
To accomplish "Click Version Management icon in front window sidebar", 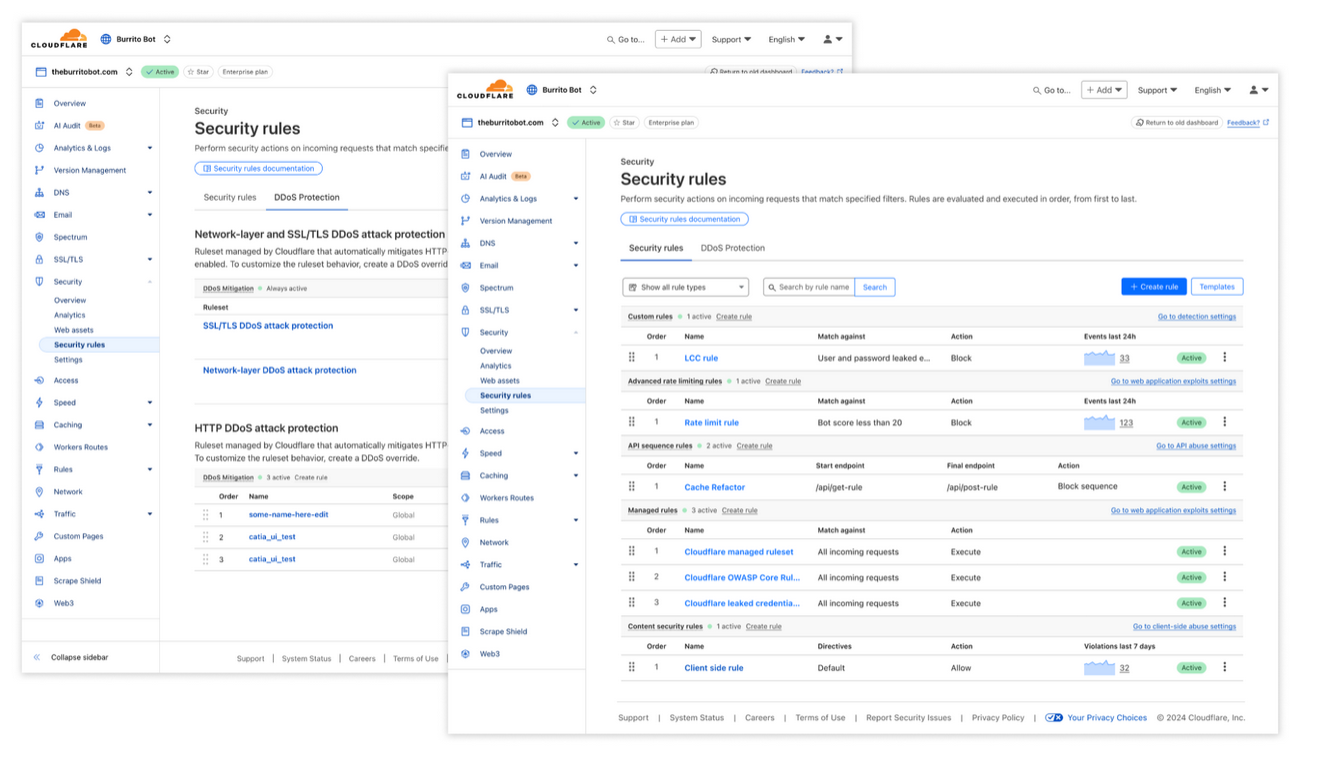I will tap(465, 221).
